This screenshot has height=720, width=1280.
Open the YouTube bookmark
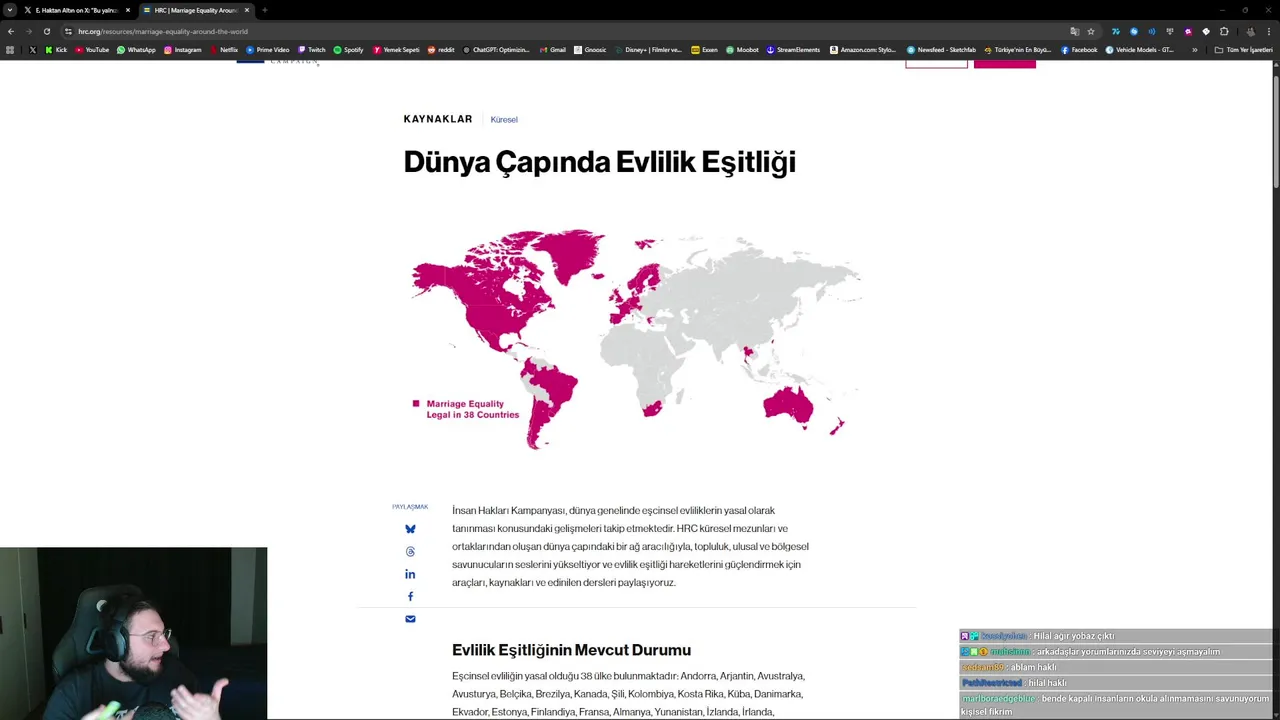92,50
